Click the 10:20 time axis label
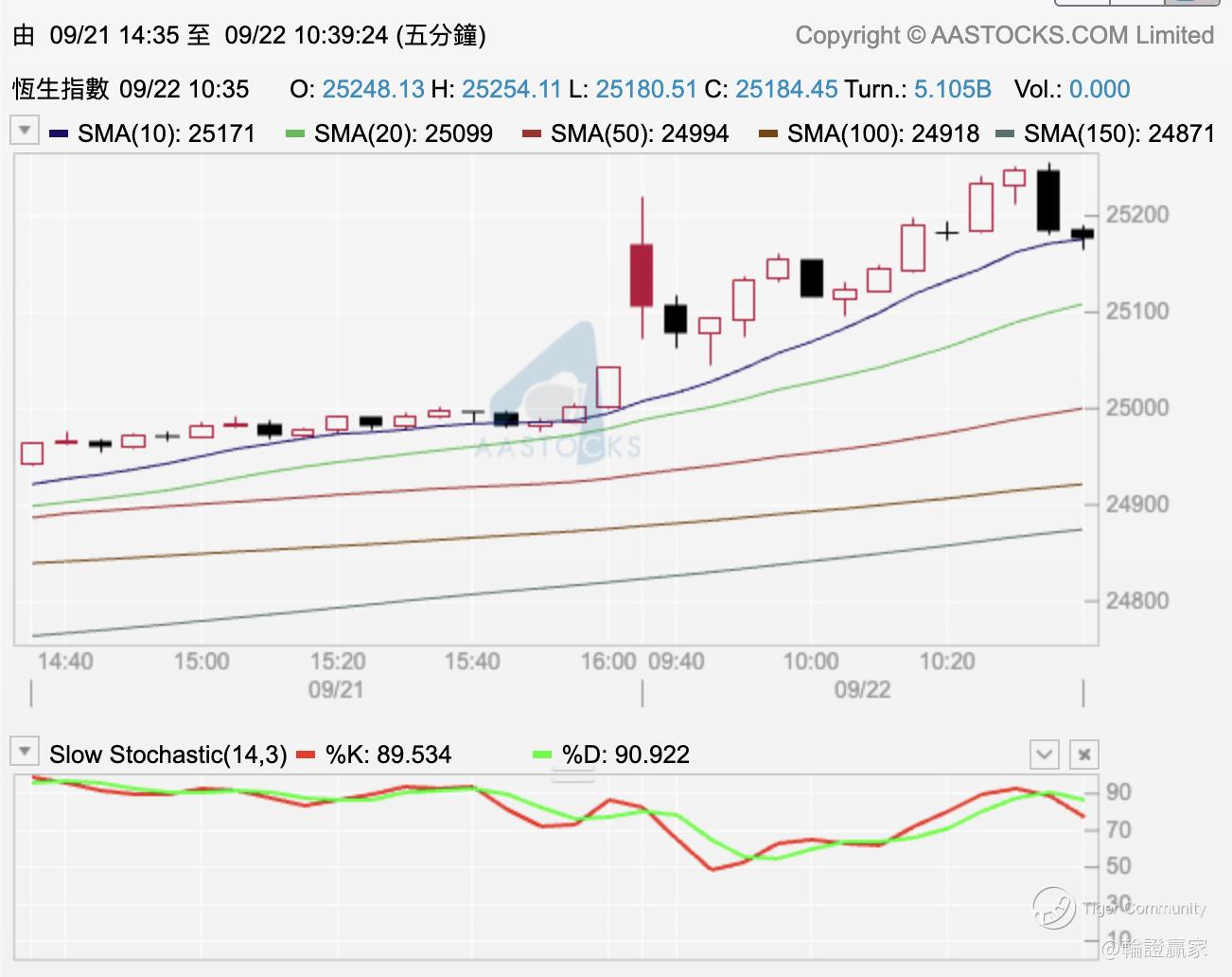Viewport: 1232px width, 977px height. tap(947, 661)
